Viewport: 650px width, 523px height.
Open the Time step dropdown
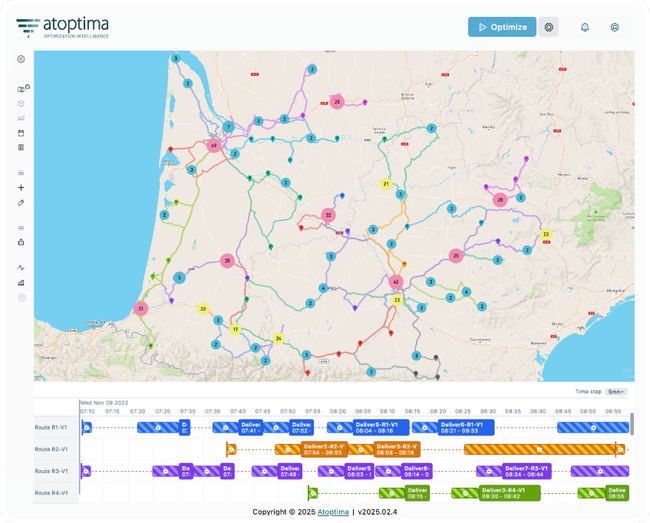(x=616, y=392)
